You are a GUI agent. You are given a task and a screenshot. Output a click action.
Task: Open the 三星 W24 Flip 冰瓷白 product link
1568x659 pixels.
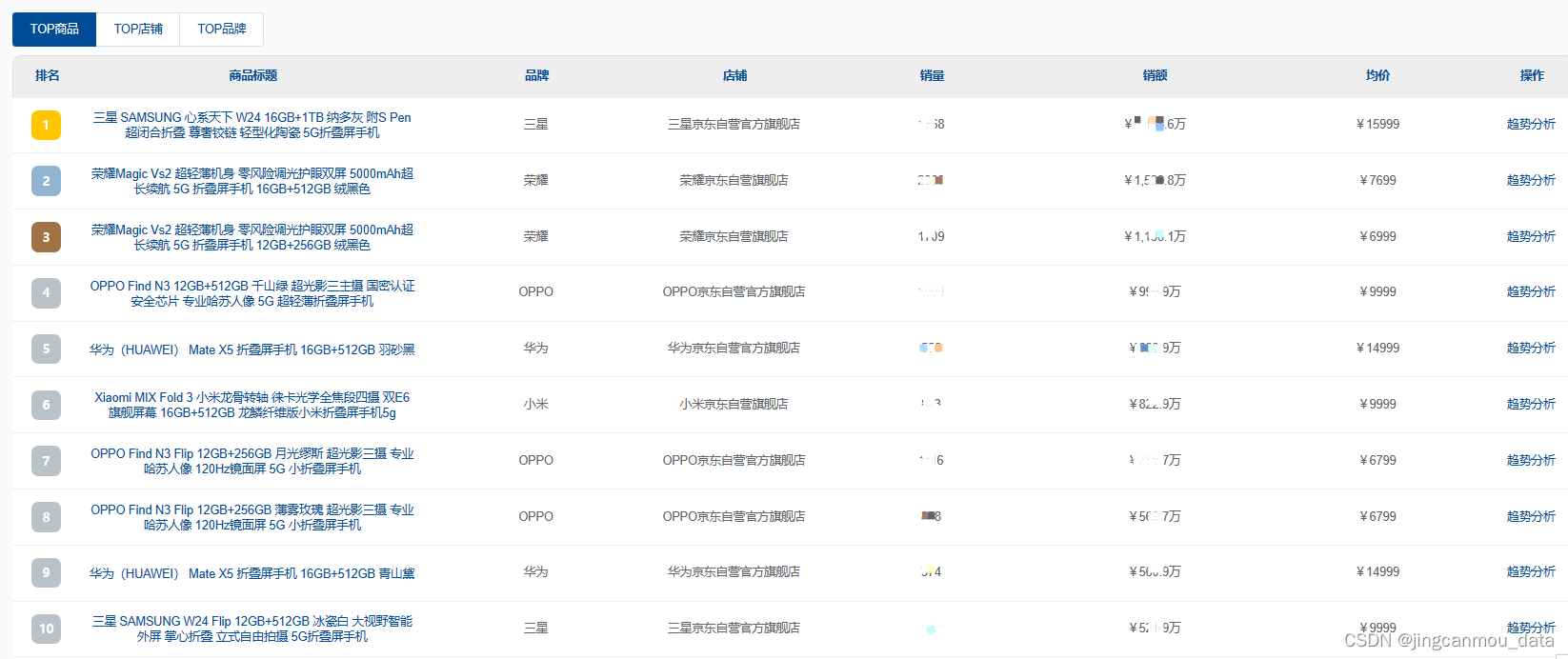click(x=252, y=629)
